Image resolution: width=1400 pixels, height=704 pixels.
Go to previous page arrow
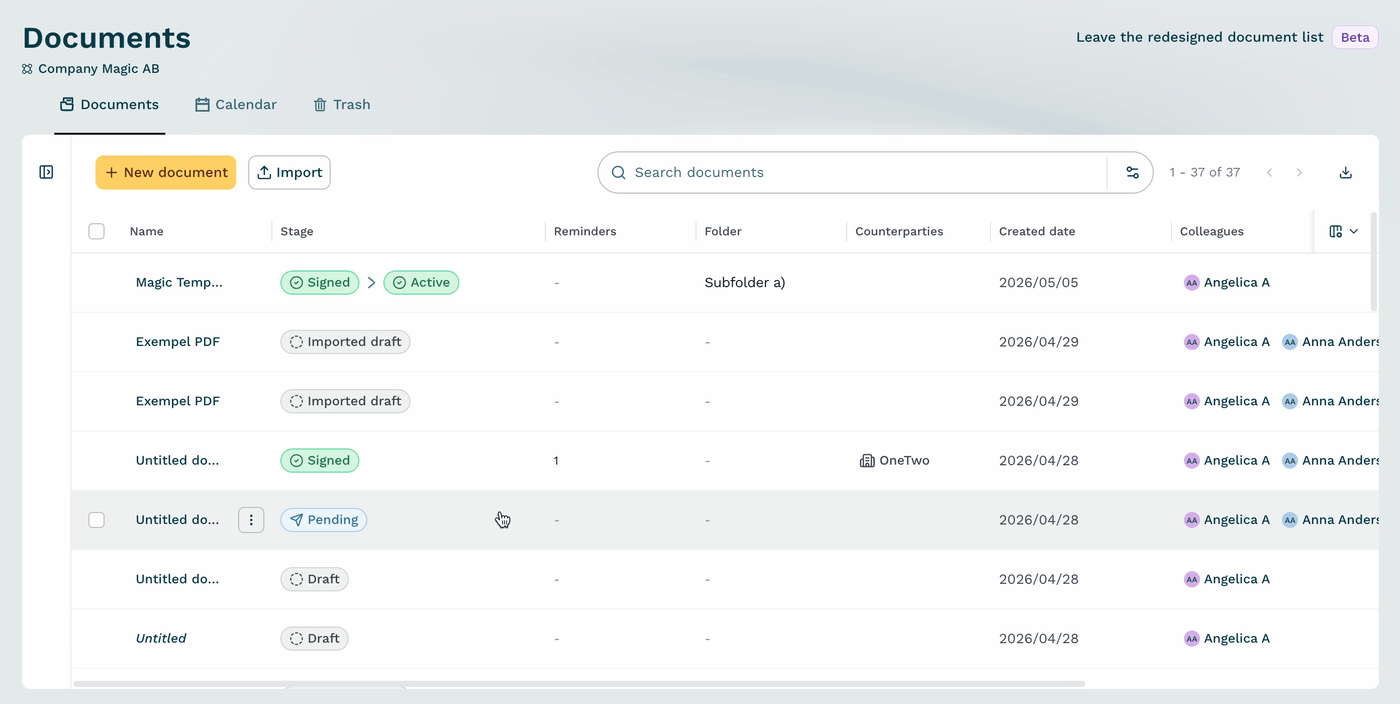click(x=1269, y=172)
